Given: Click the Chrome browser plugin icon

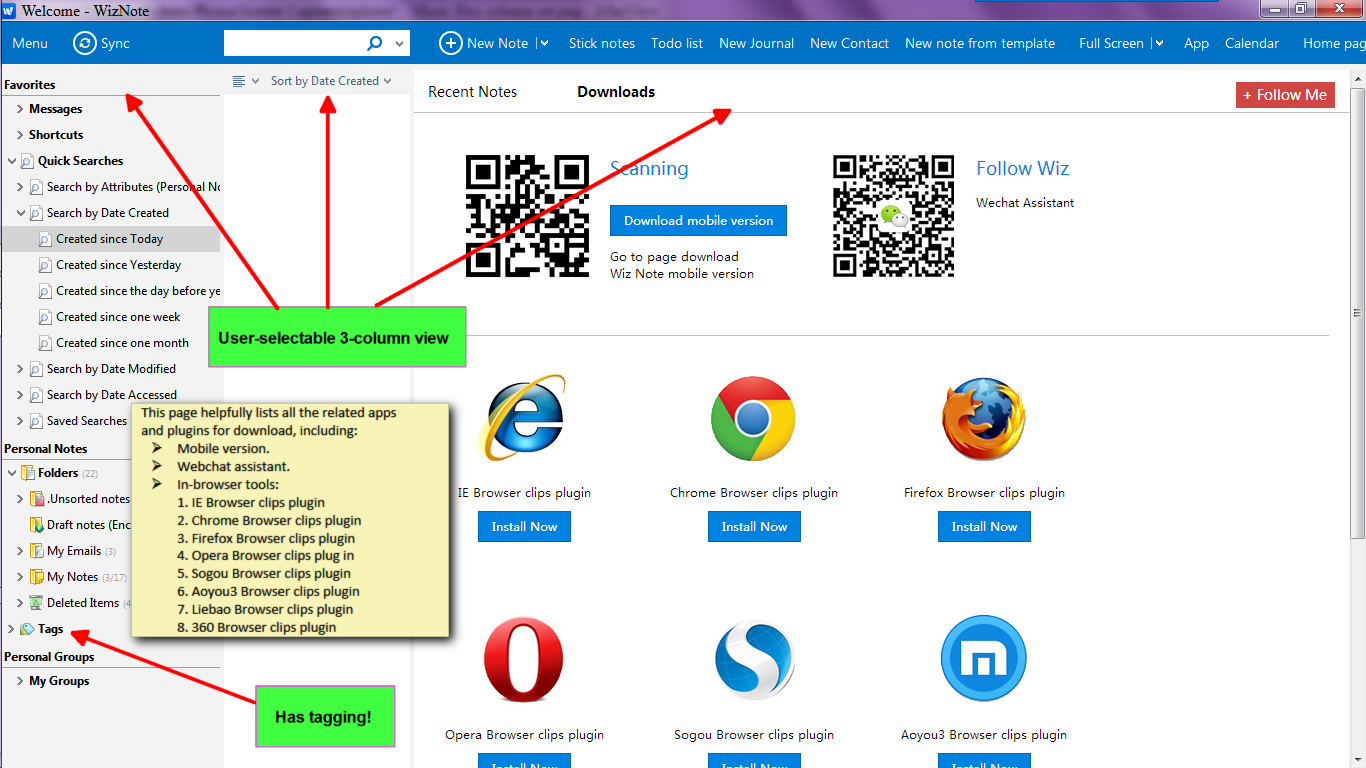Looking at the screenshot, I should click(753, 418).
